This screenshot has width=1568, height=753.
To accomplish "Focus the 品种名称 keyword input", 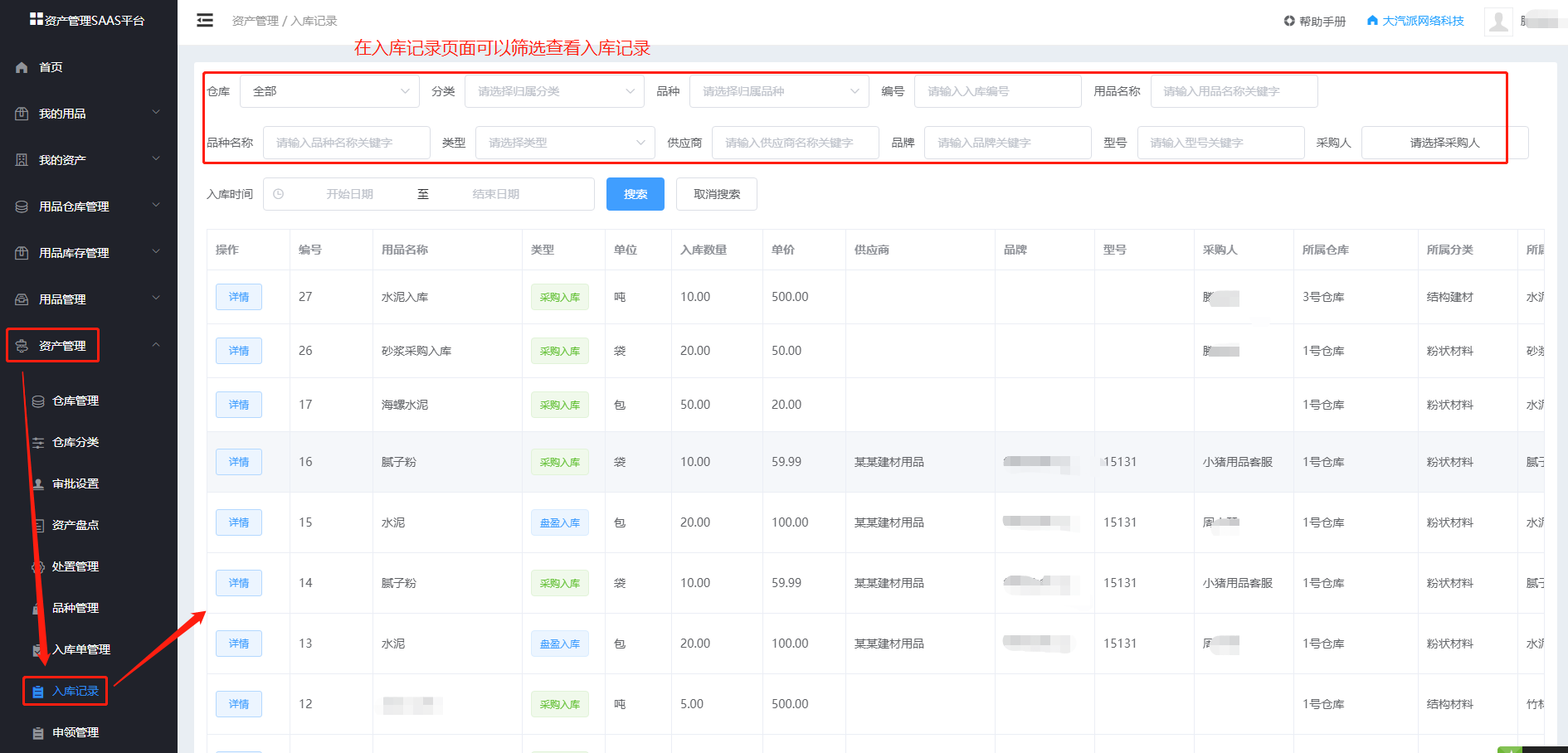I will (x=347, y=143).
